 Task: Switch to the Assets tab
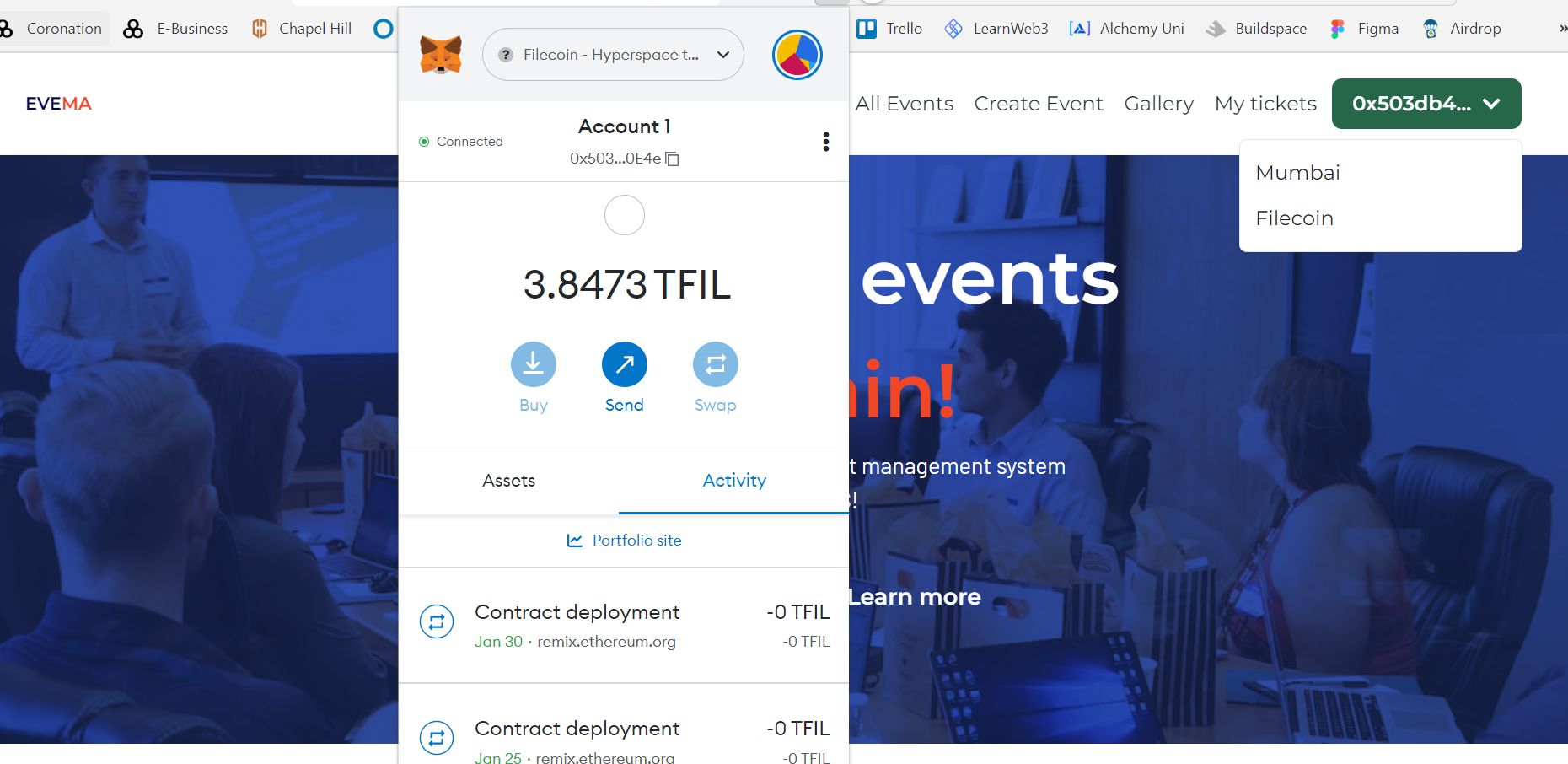[508, 481]
